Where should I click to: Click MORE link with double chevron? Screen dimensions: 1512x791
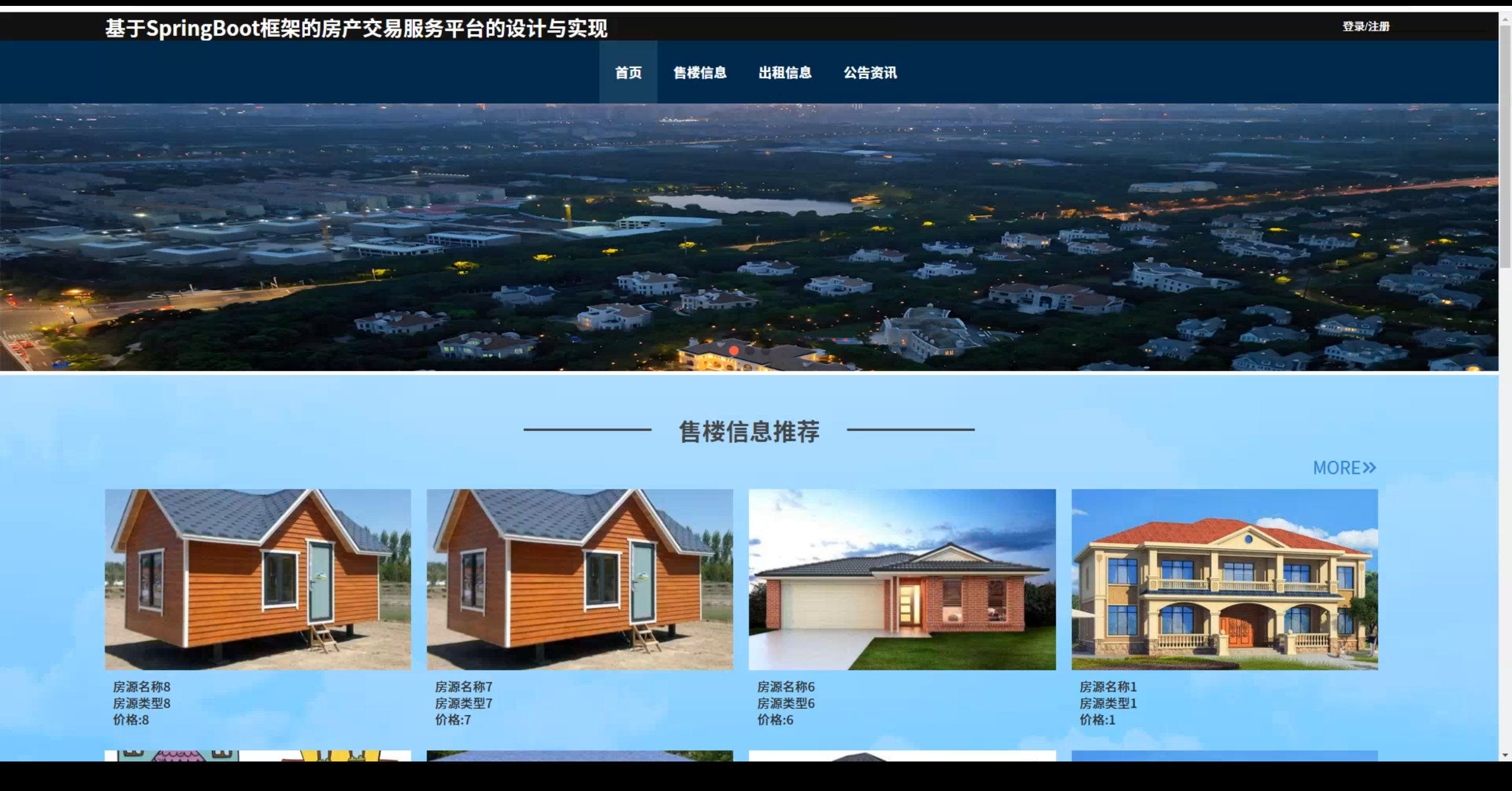click(x=1344, y=468)
